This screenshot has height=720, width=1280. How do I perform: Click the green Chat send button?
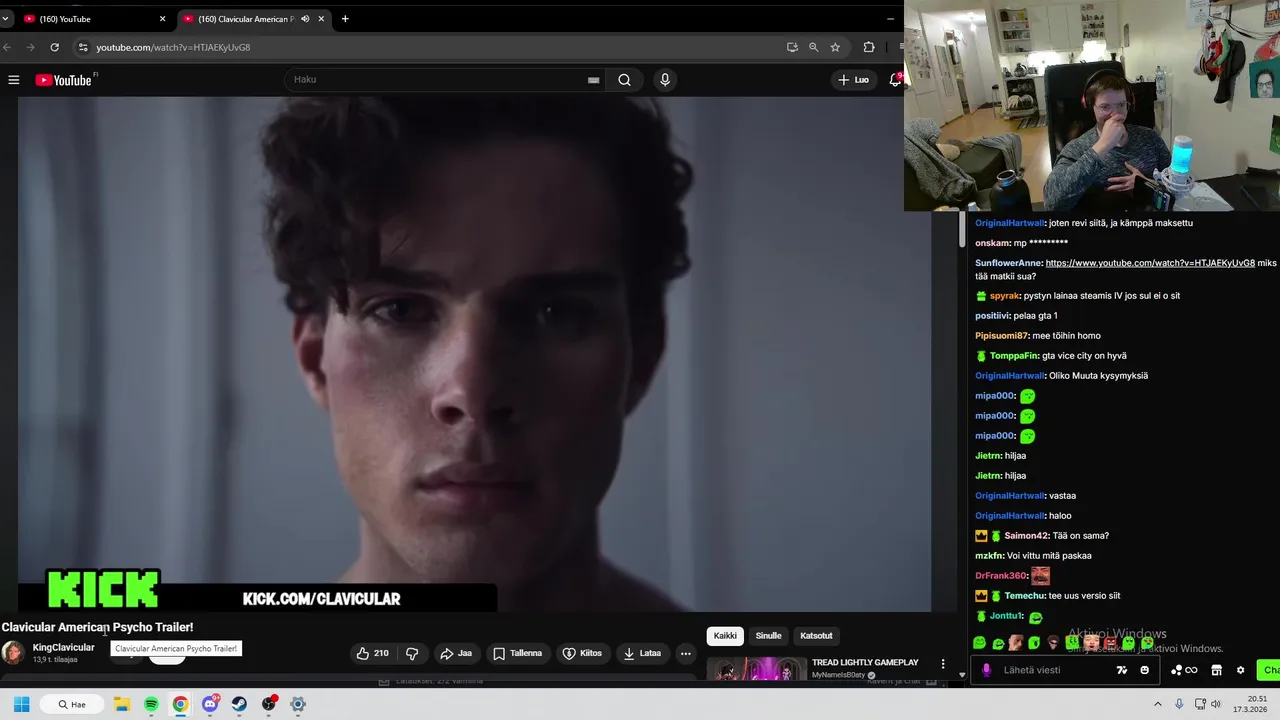click(1270, 670)
